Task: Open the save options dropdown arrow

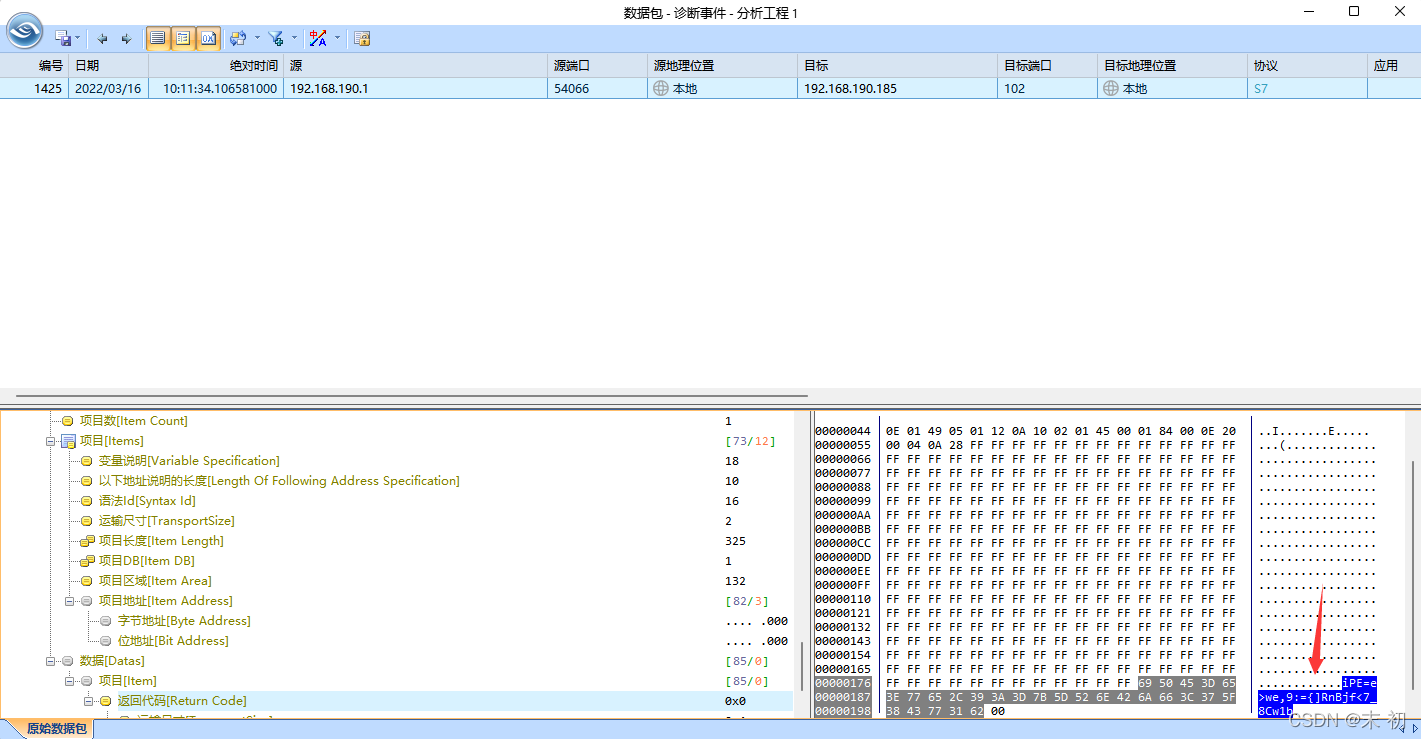Action: pyautogui.click(x=78, y=38)
